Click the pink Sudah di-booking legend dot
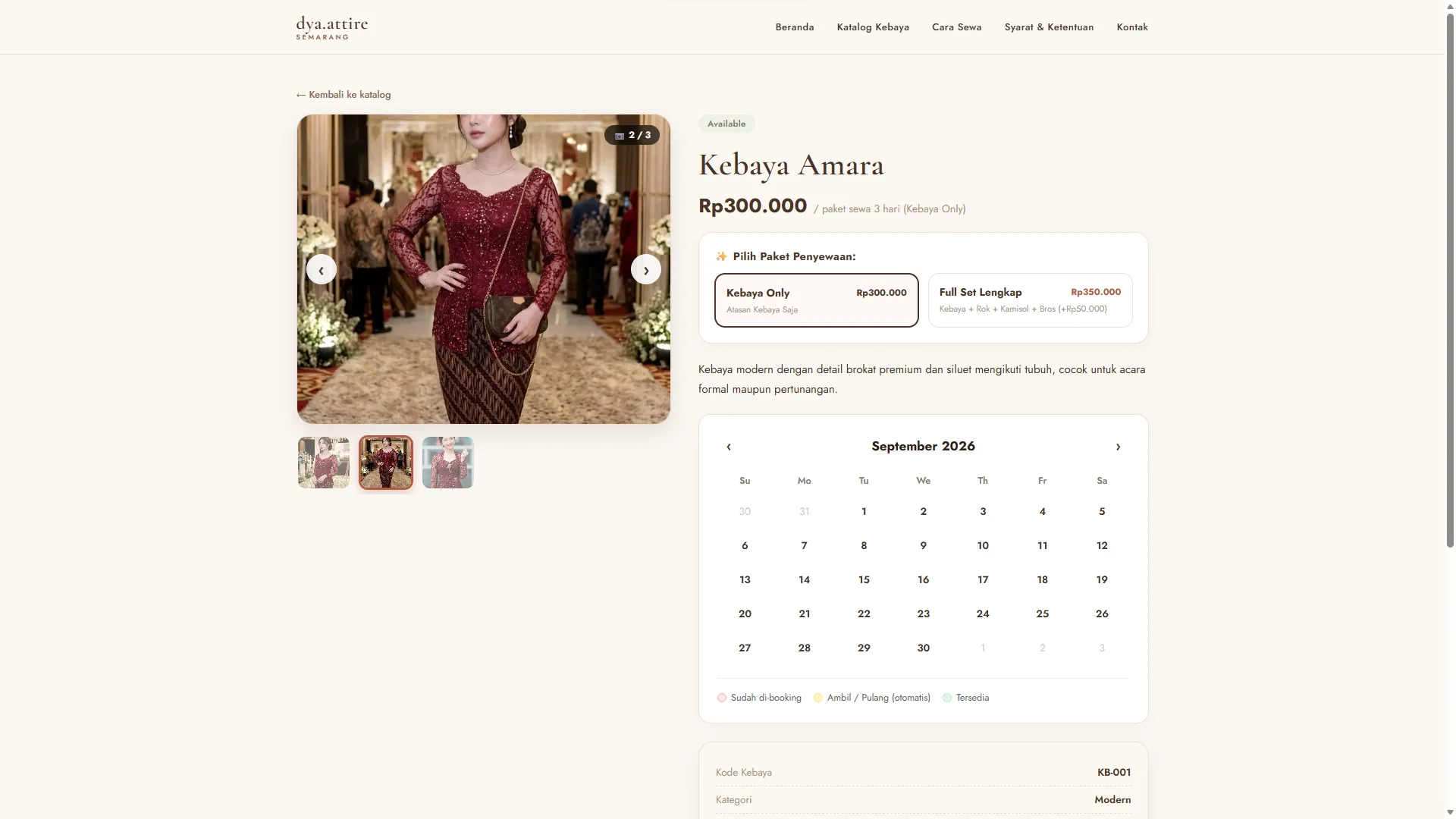 [722, 698]
